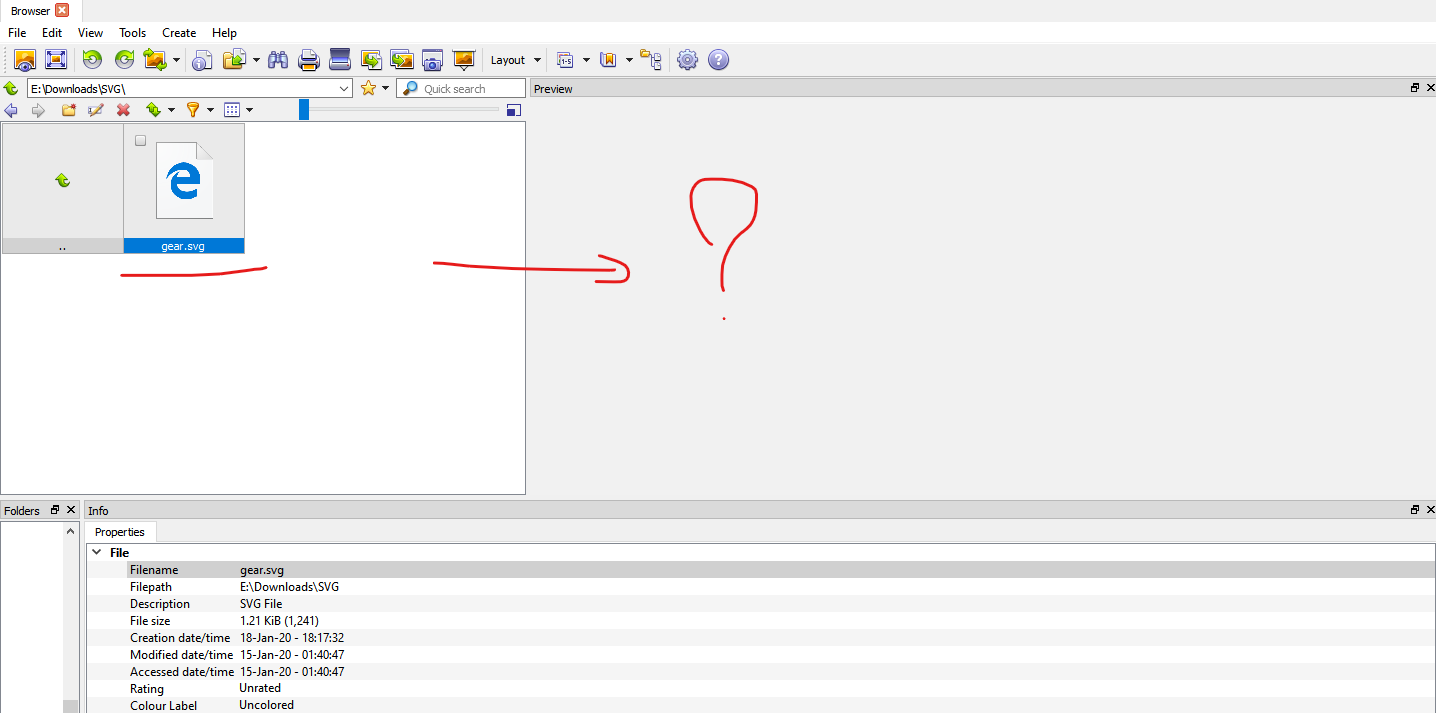Select the gear.svg thumbnail
Image resolution: width=1436 pixels, height=713 pixels.
[184, 188]
